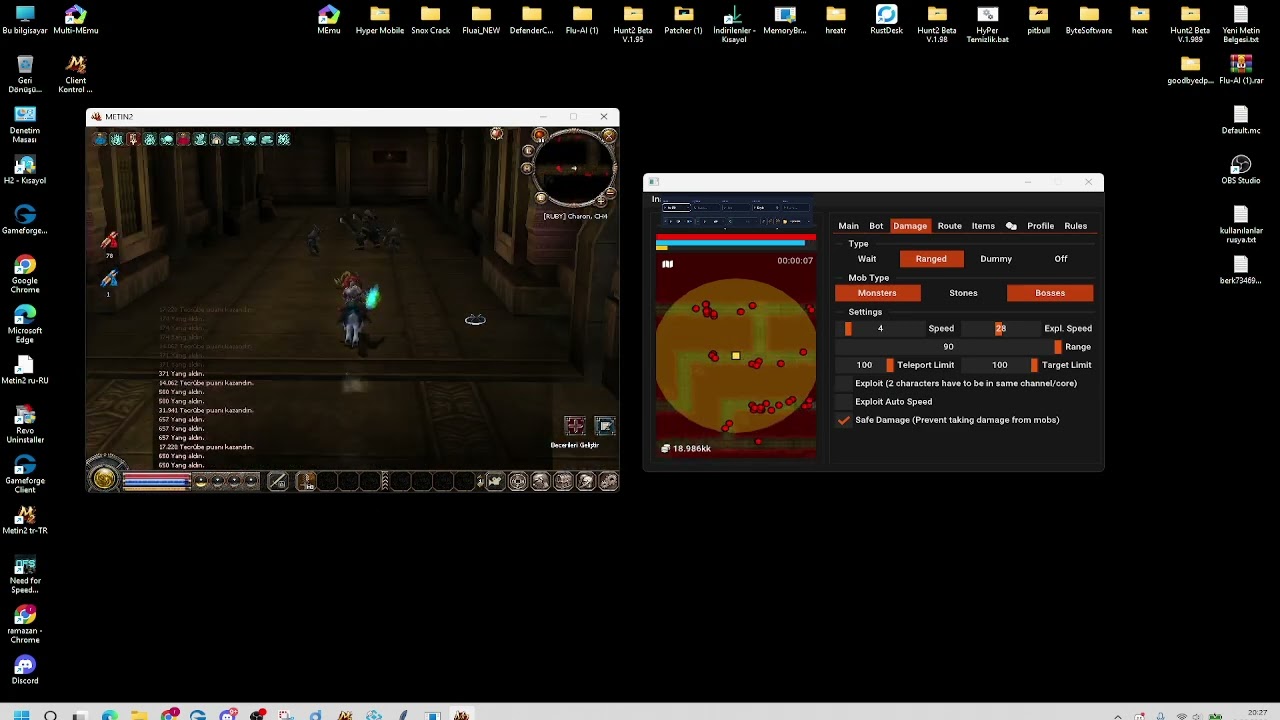Open the Items tab
Screen dimensions: 1280x720
click(983, 226)
